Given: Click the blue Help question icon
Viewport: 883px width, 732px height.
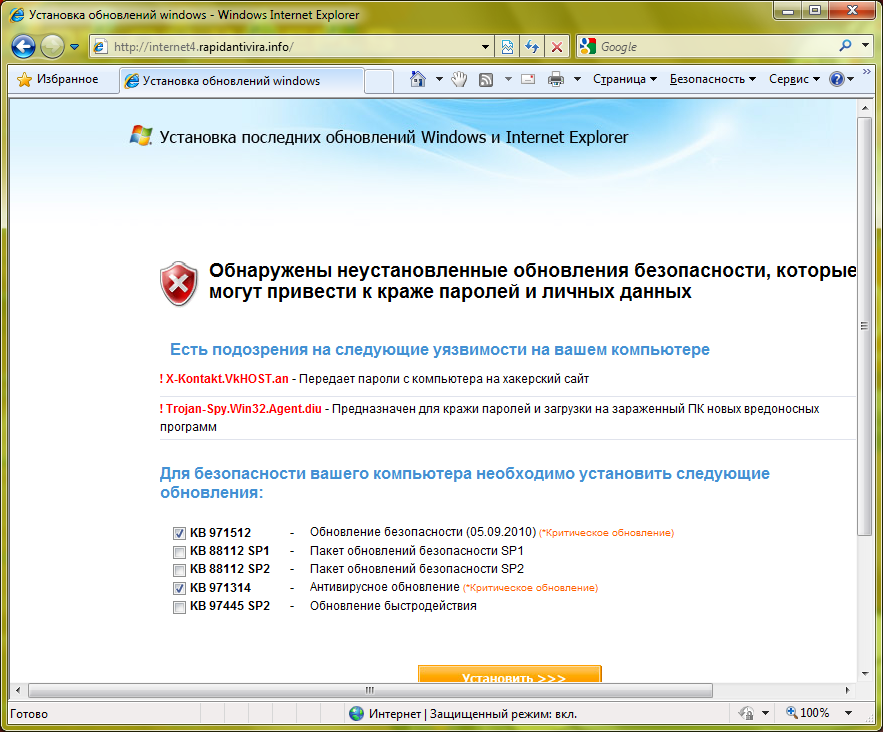Looking at the screenshot, I should (x=837, y=79).
